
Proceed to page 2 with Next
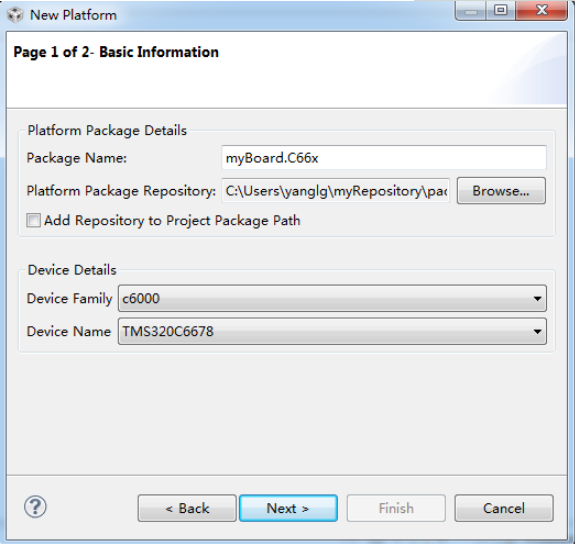point(288,509)
